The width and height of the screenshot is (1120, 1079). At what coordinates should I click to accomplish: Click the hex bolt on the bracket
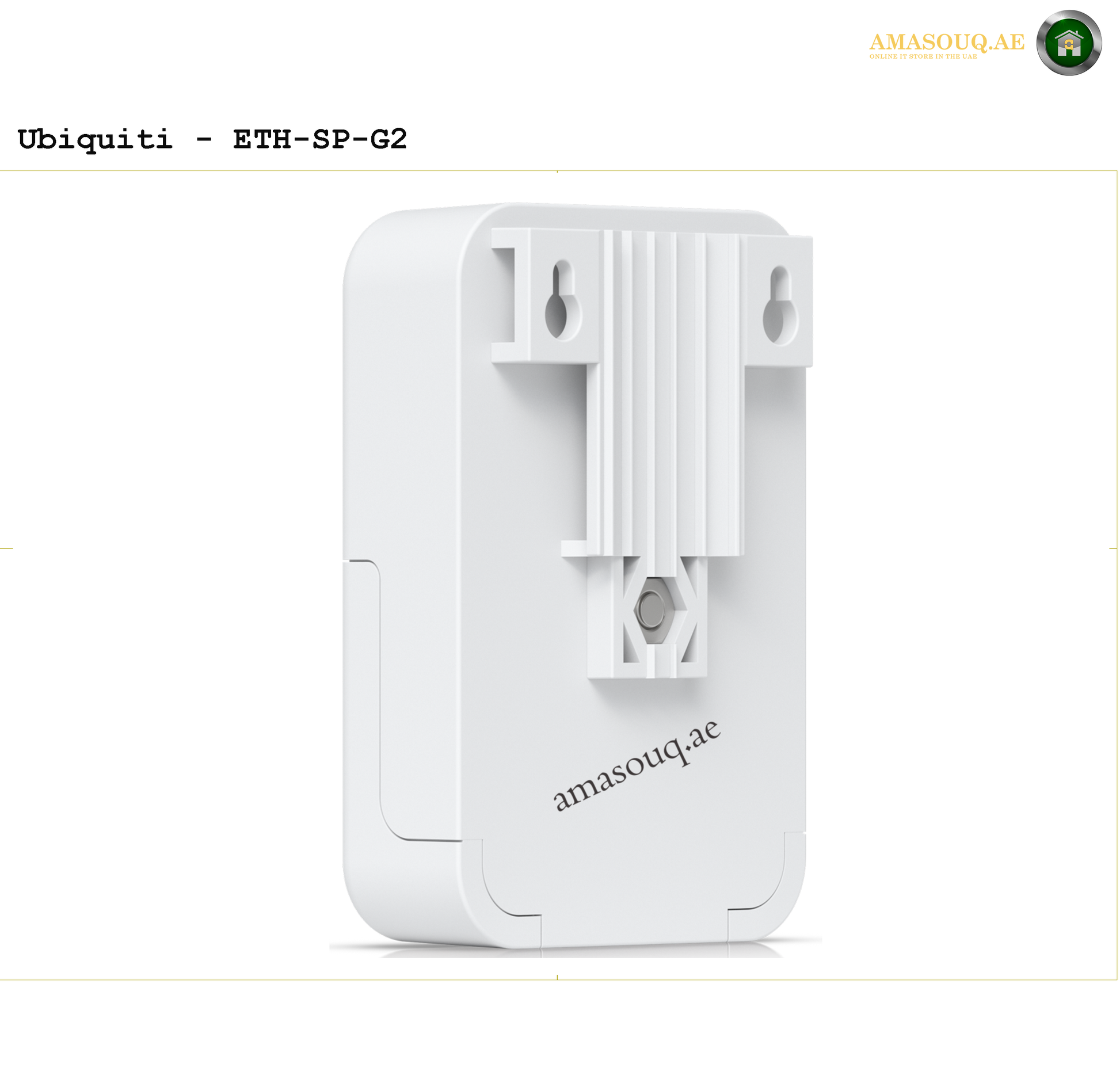(651, 609)
